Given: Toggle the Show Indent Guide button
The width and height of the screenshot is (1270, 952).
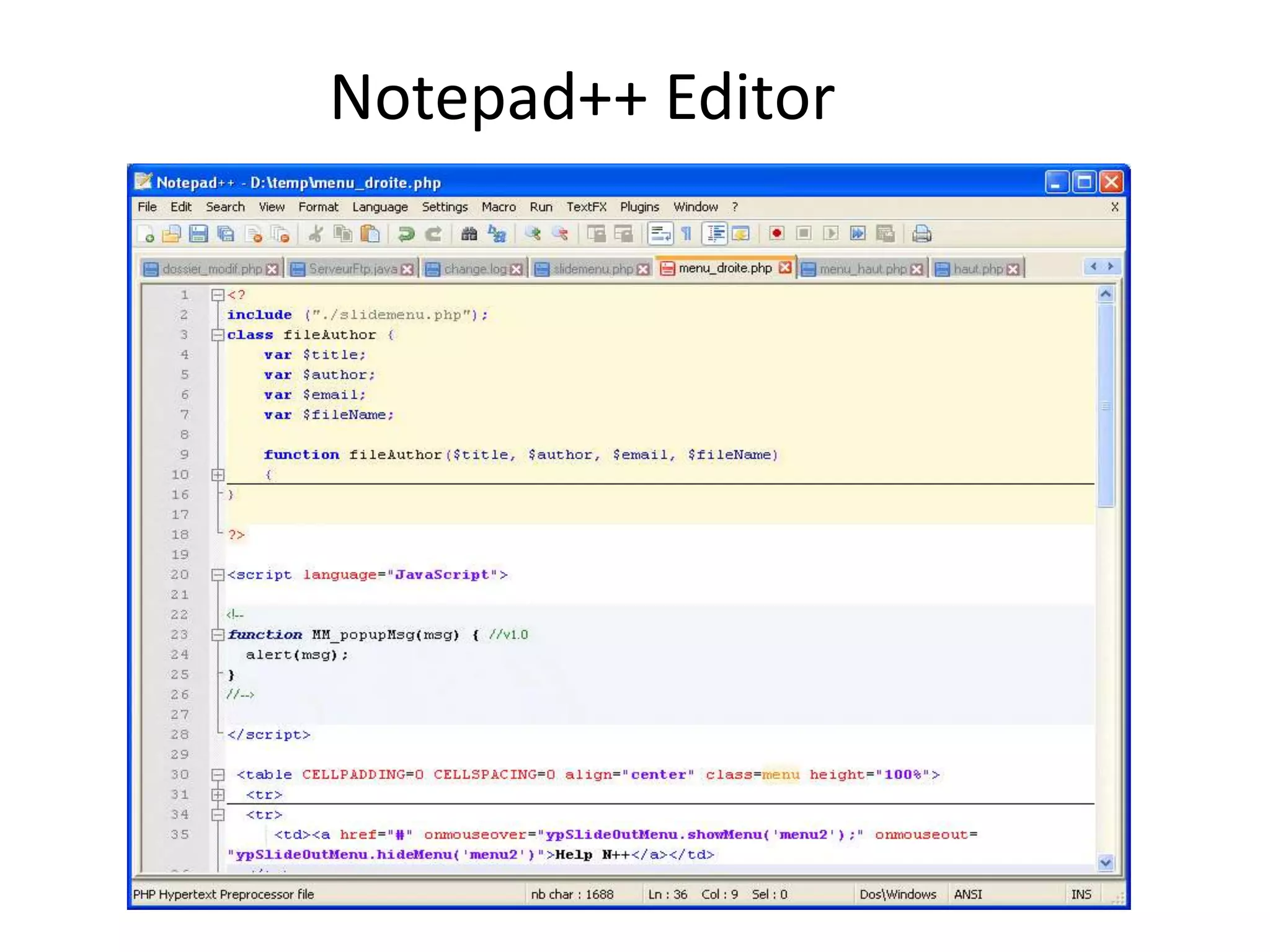Looking at the screenshot, I should pyautogui.click(x=714, y=234).
